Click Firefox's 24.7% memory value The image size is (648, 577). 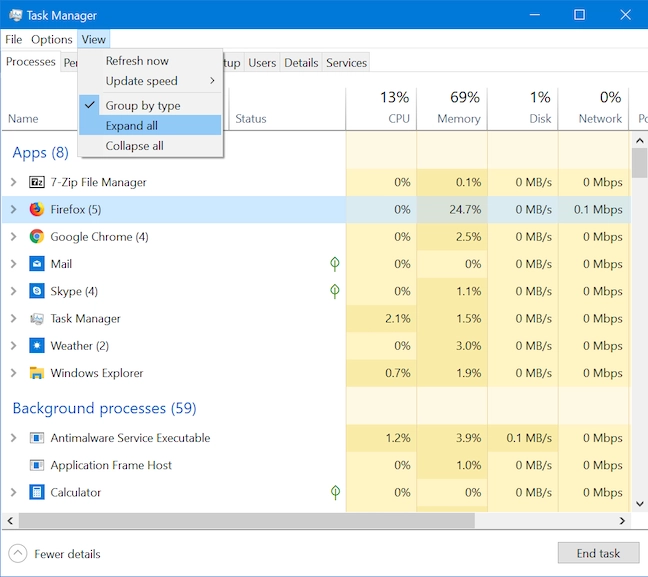point(465,210)
